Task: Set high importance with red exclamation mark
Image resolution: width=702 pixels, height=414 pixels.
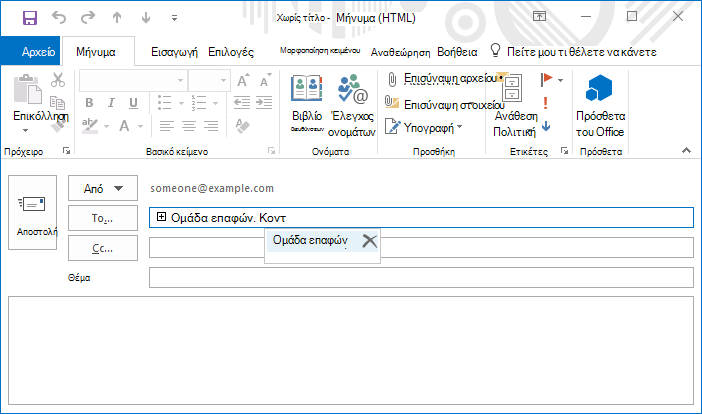Action: click(545, 103)
